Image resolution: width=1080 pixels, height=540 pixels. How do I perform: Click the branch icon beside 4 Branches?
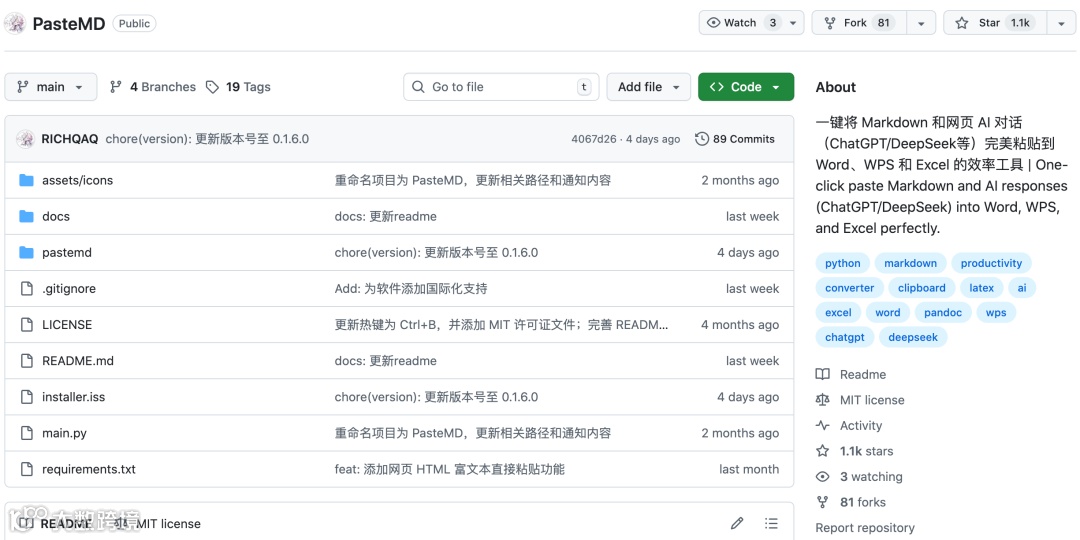(x=116, y=87)
